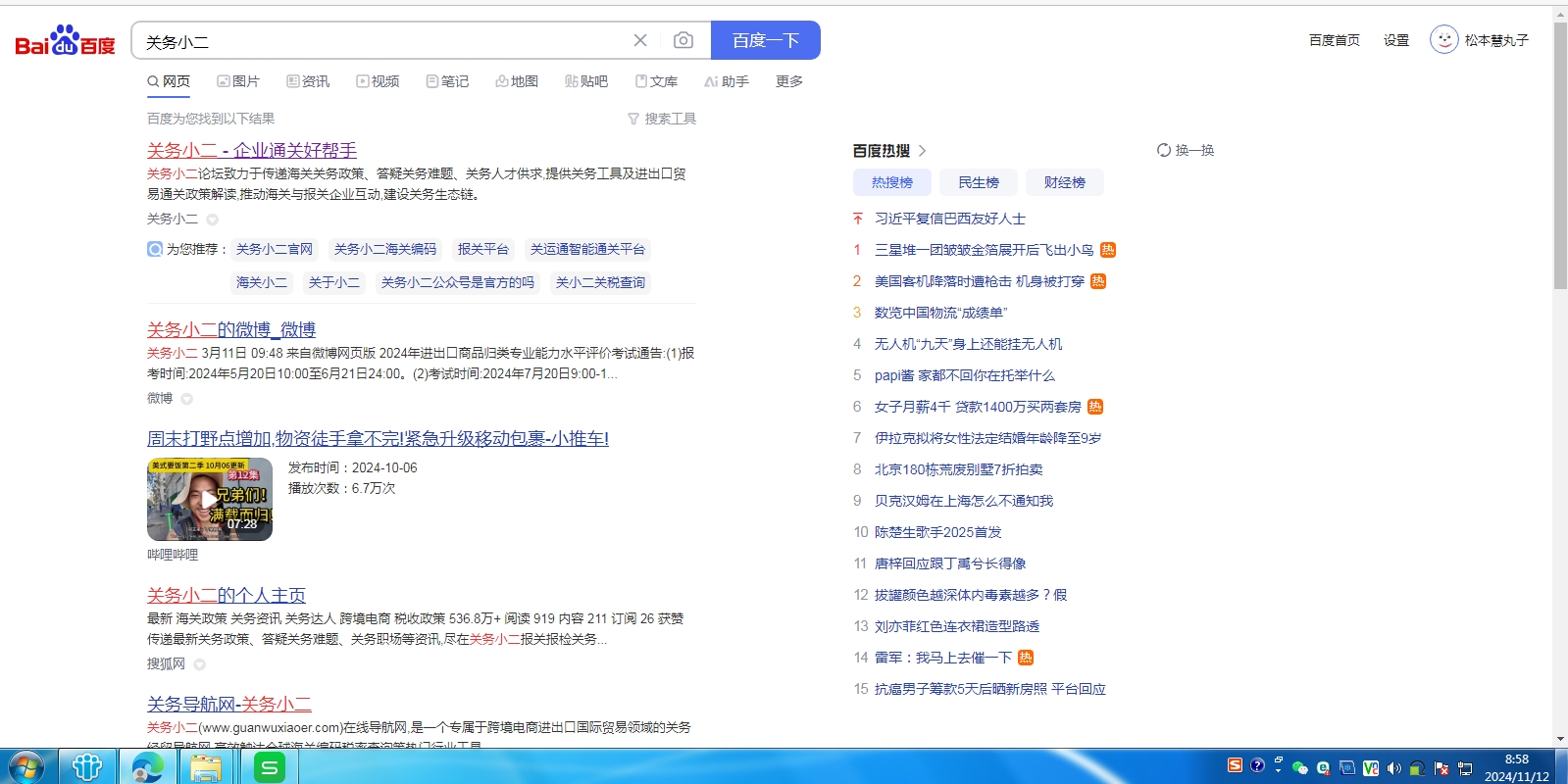Open hot search 美国客机降落时遭枪击

(x=980, y=281)
